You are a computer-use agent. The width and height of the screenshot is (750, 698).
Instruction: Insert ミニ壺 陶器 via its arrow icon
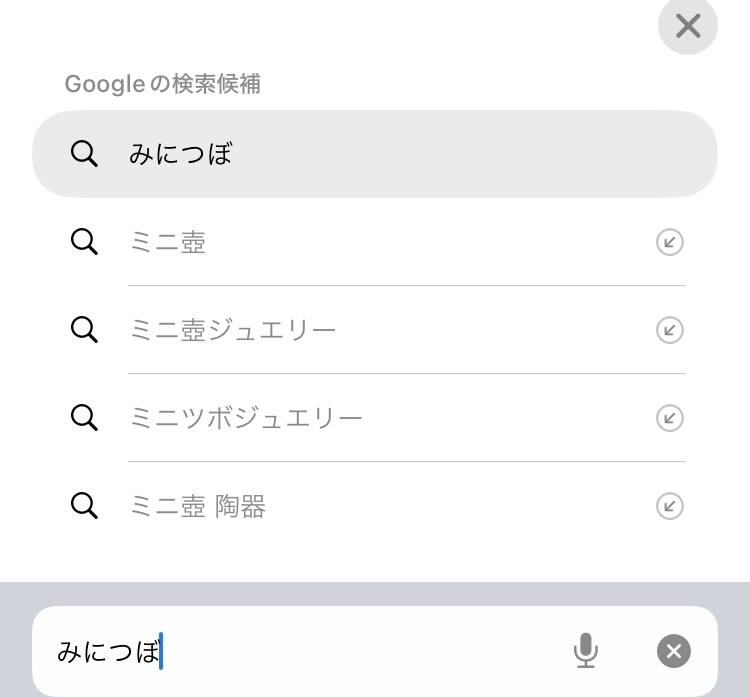tap(669, 506)
